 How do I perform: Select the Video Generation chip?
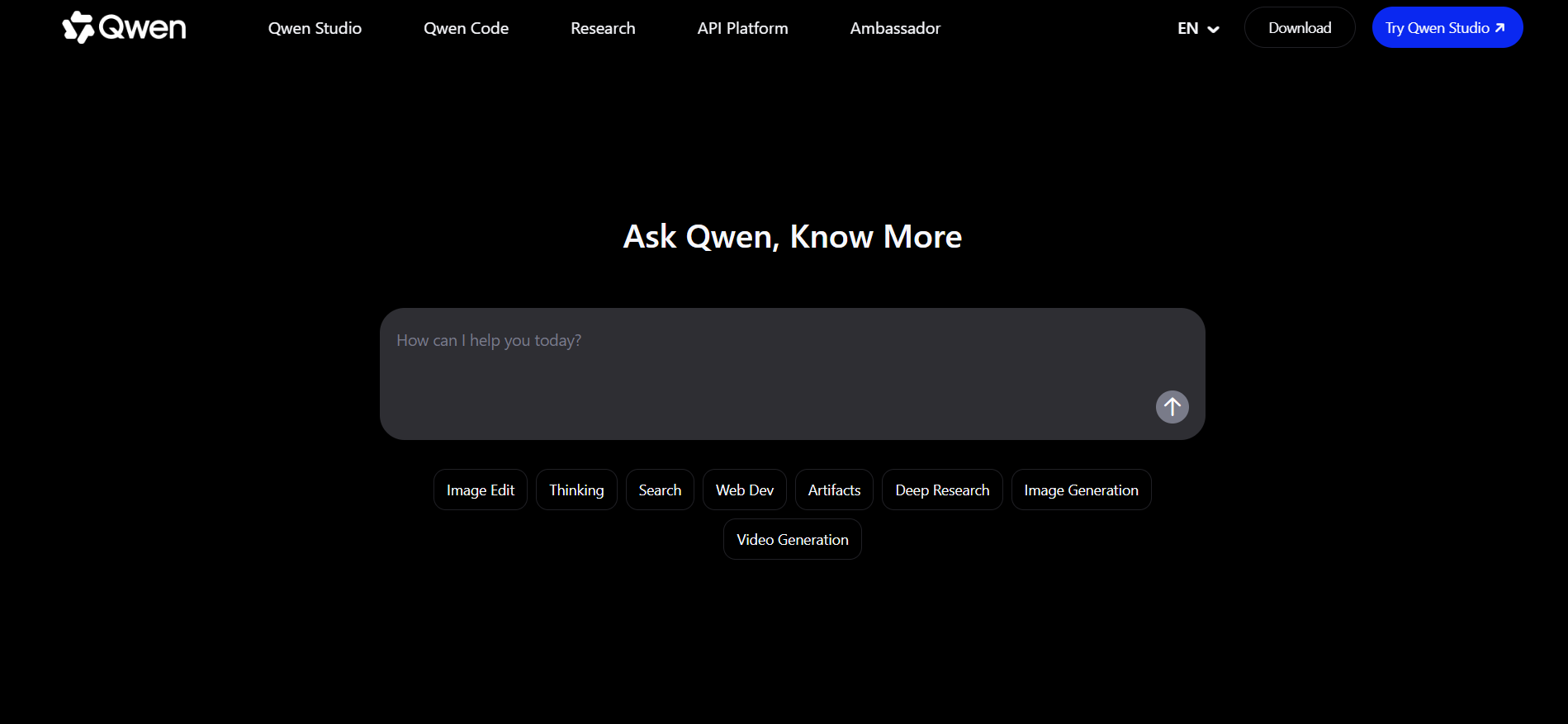(x=792, y=539)
